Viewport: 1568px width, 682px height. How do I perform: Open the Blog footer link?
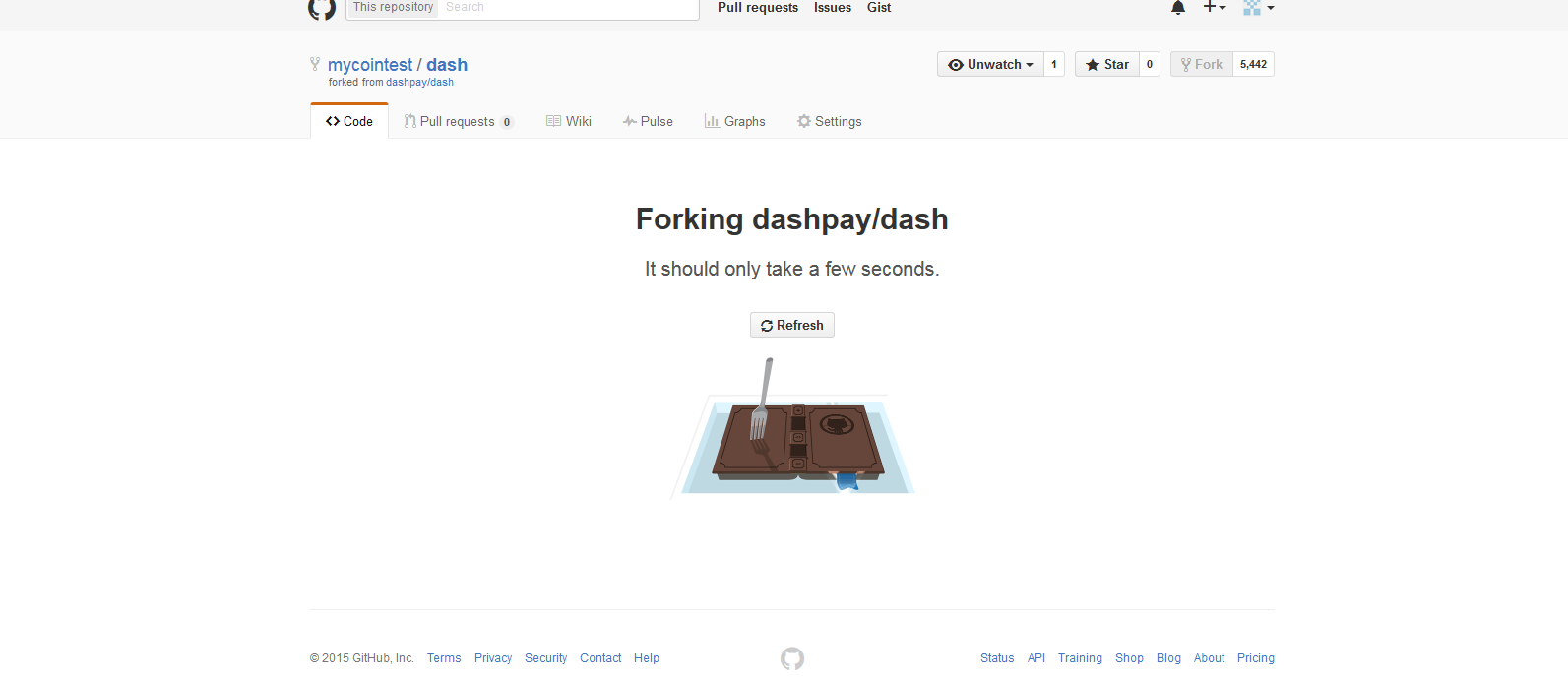(x=1168, y=658)
